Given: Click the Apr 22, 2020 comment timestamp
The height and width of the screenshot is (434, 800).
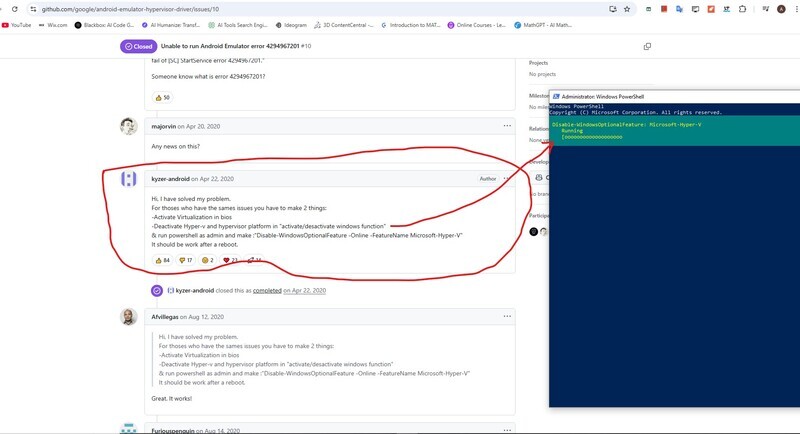Looking at the screenshot, I should tap(217, 179).
